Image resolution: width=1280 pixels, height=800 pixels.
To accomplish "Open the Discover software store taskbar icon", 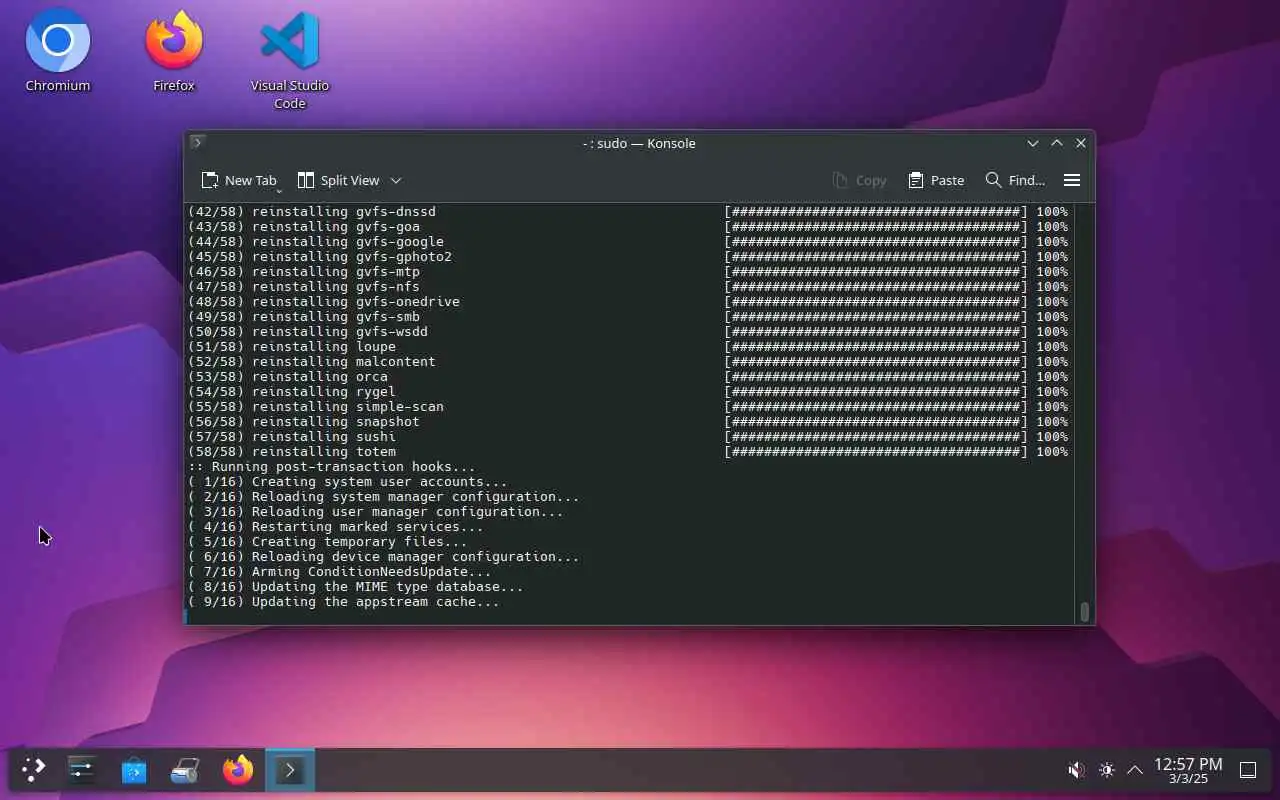I will tap(134, 770).
